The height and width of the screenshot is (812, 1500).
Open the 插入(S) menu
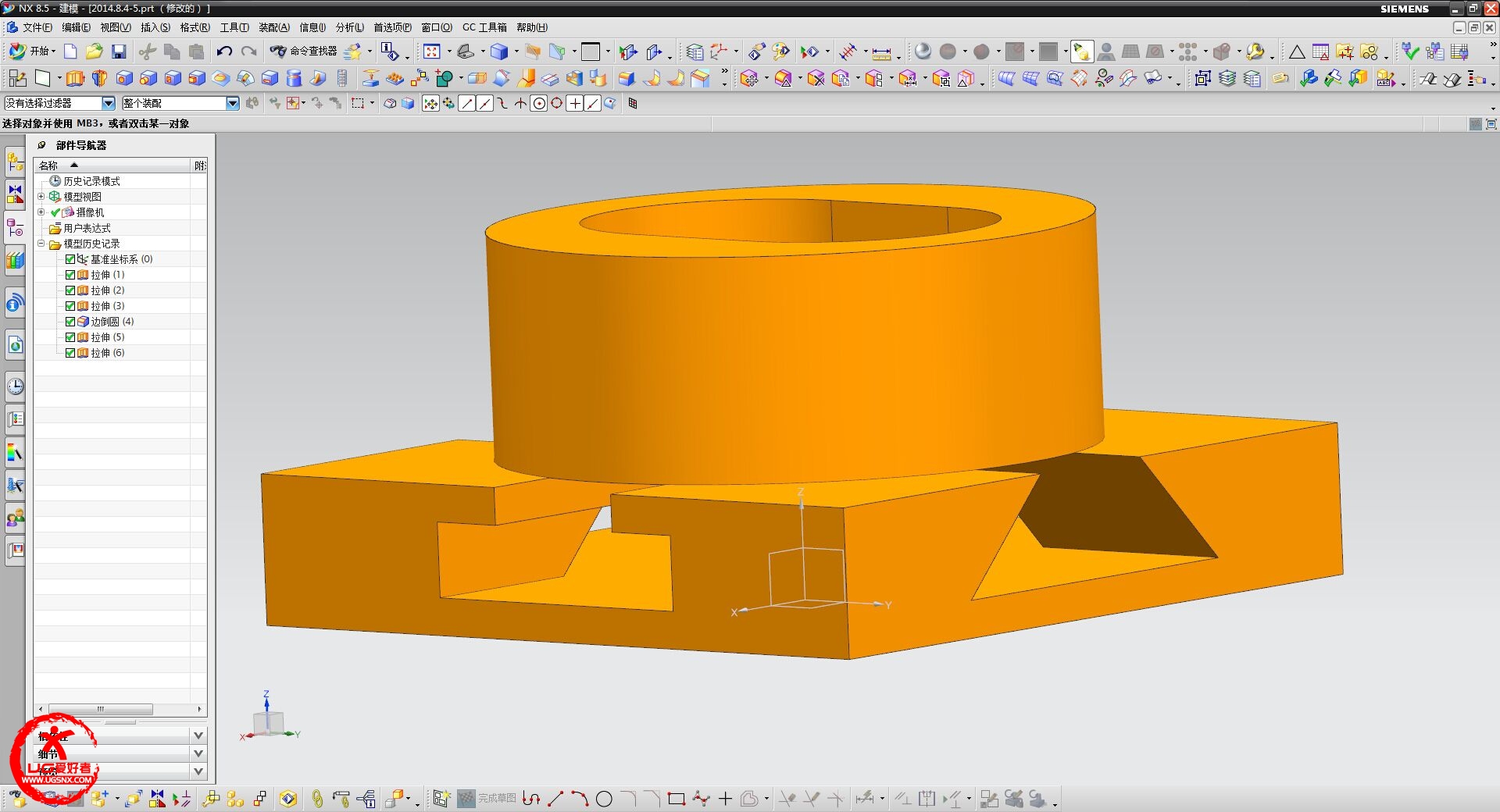(155, 27)
